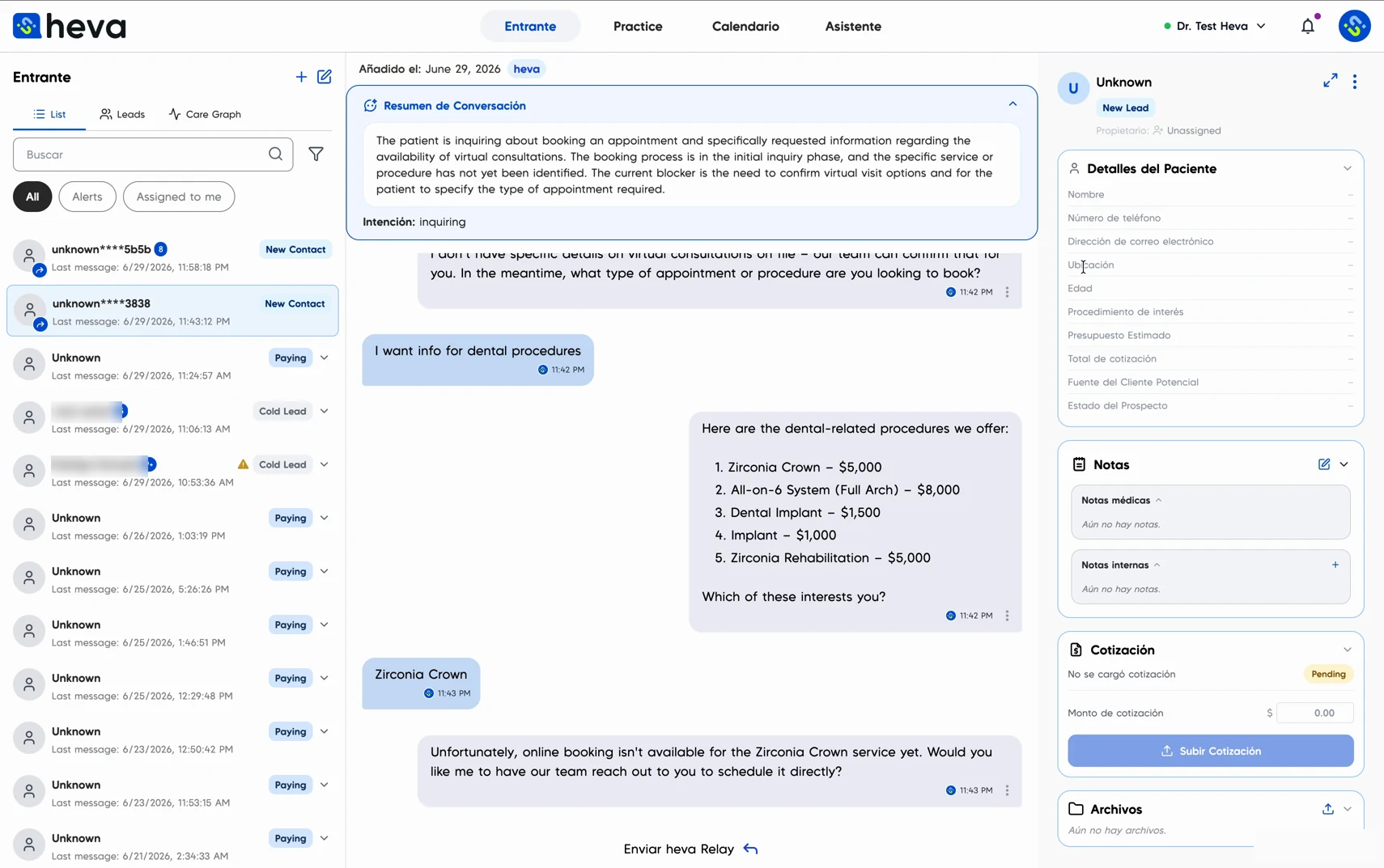
Task: Click the Pending quotation badge
Action: [x=1328, y=674]
